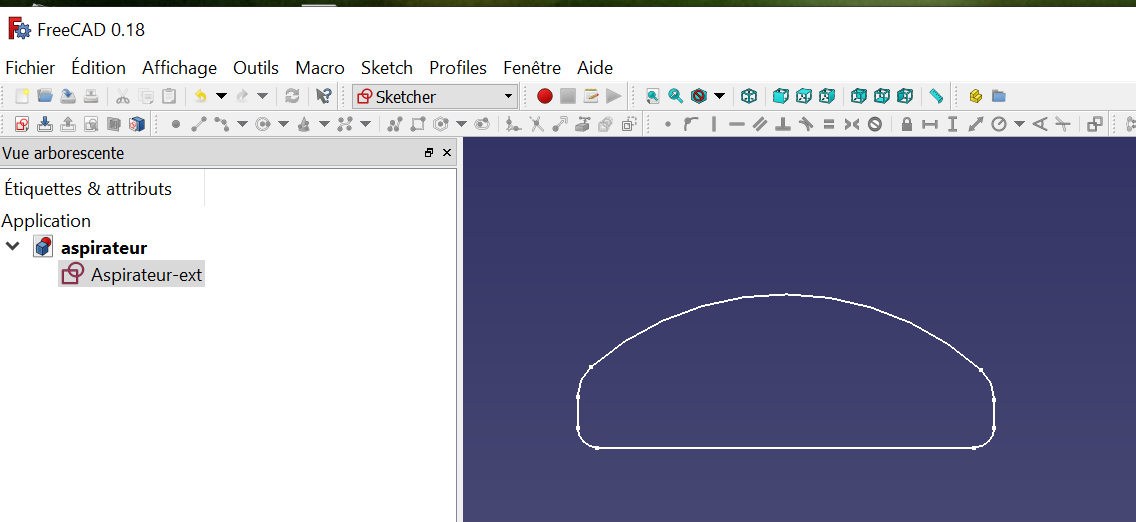
Task: Toggle construction geometry mode
Action: pos(630,125)
